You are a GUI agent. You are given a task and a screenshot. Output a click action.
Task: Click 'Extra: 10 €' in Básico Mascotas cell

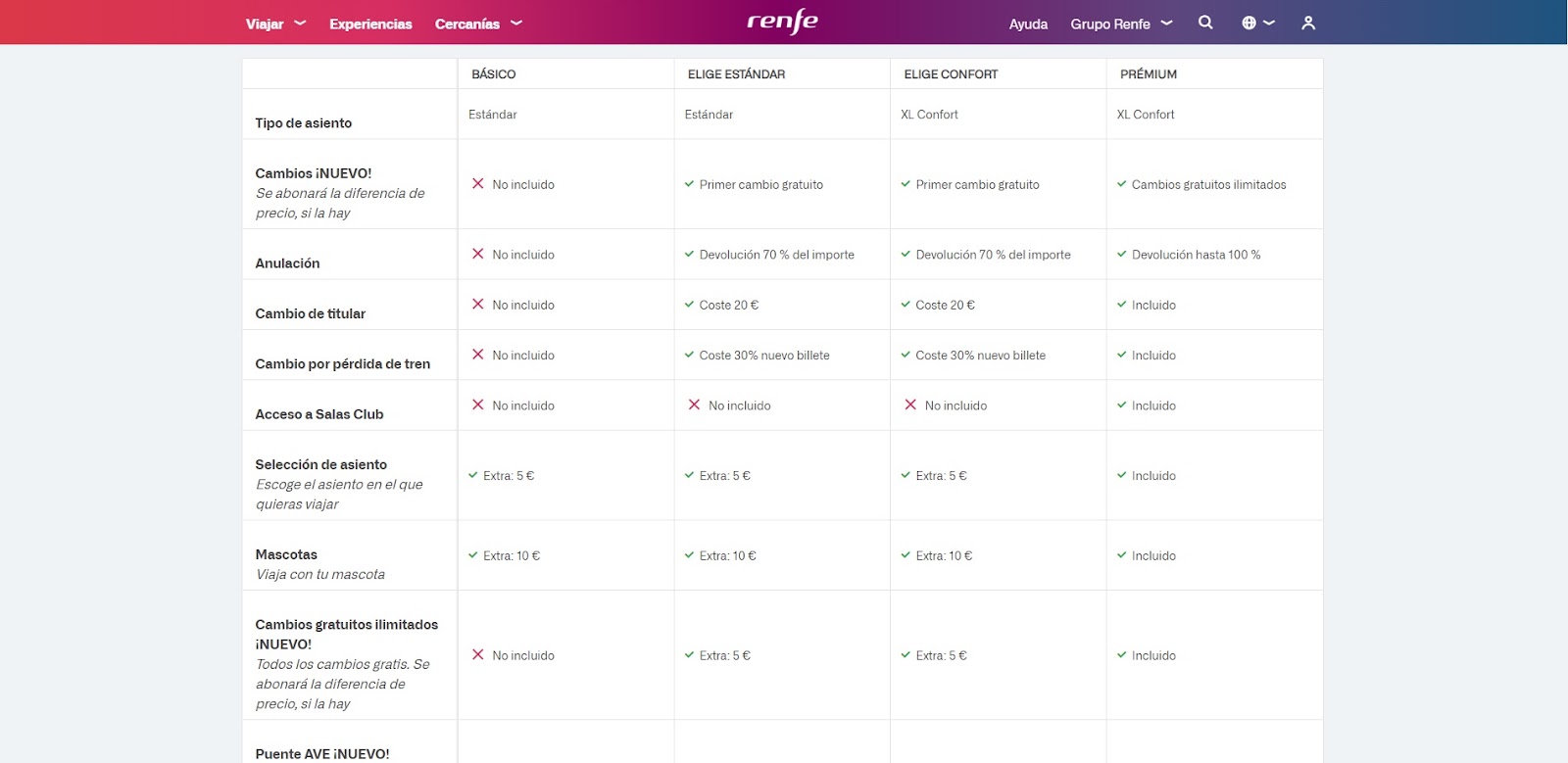point(512,556)
